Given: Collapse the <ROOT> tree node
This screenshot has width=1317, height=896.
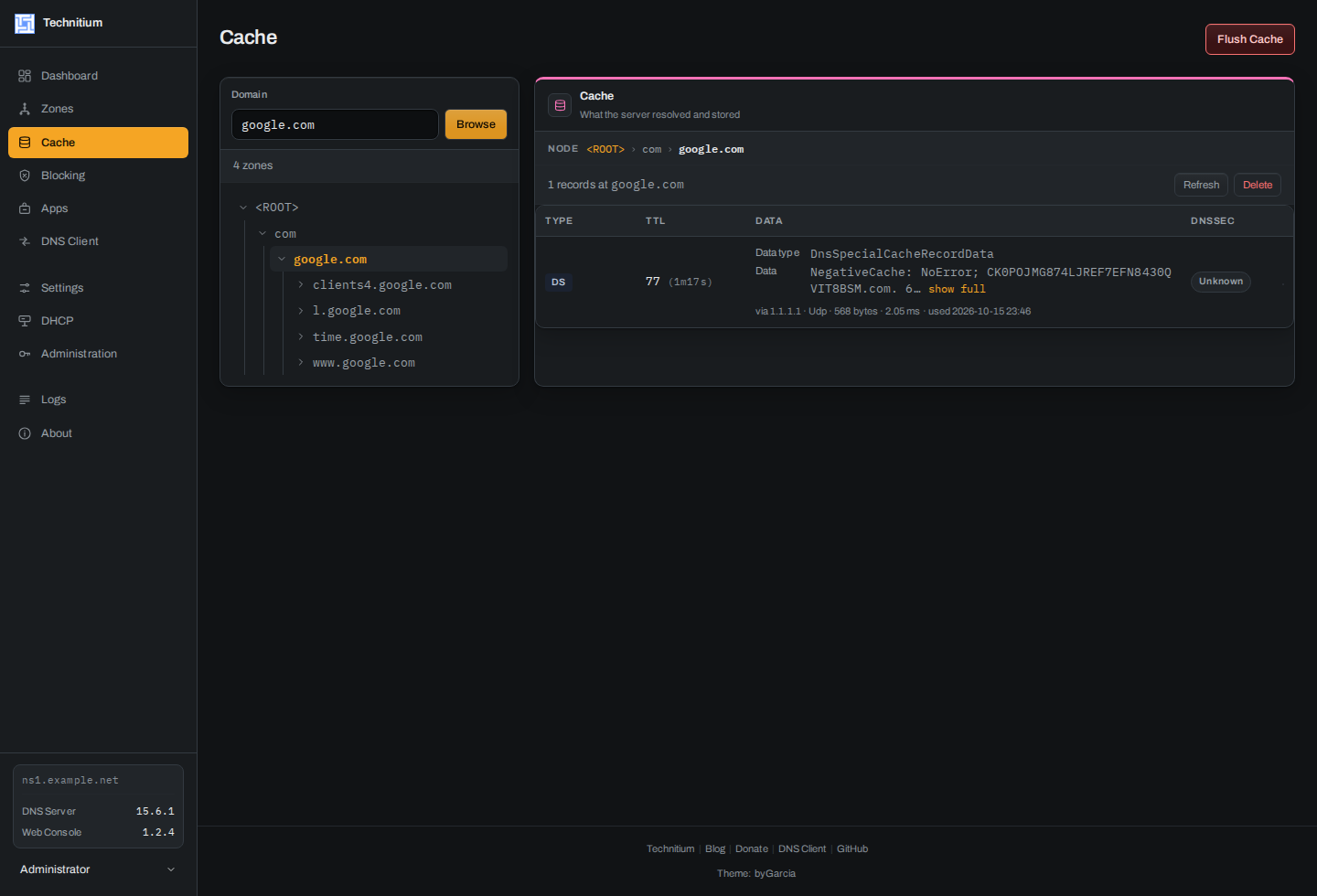Looking at the screenshot, I should (243, 208).
